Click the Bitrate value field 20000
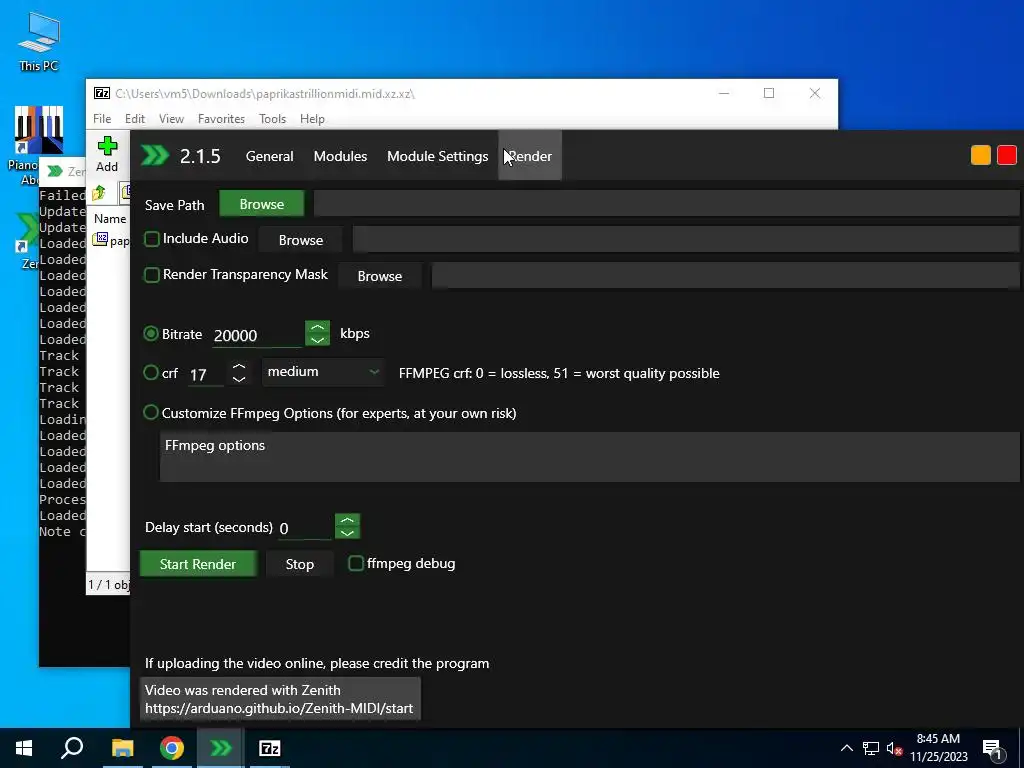This screenshot has width=1024, height=768. click(x=257, y=335)
